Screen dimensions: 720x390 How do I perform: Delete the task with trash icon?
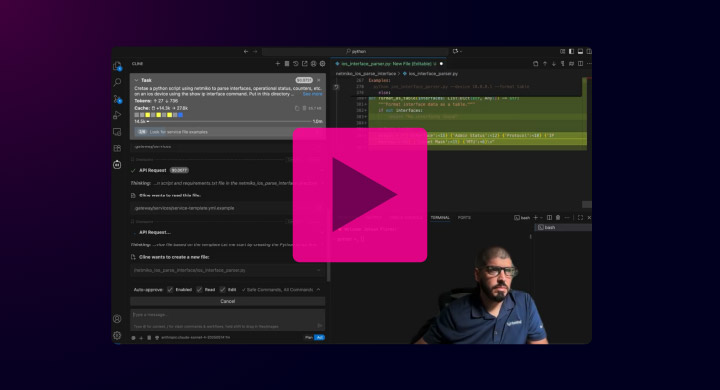304,108
